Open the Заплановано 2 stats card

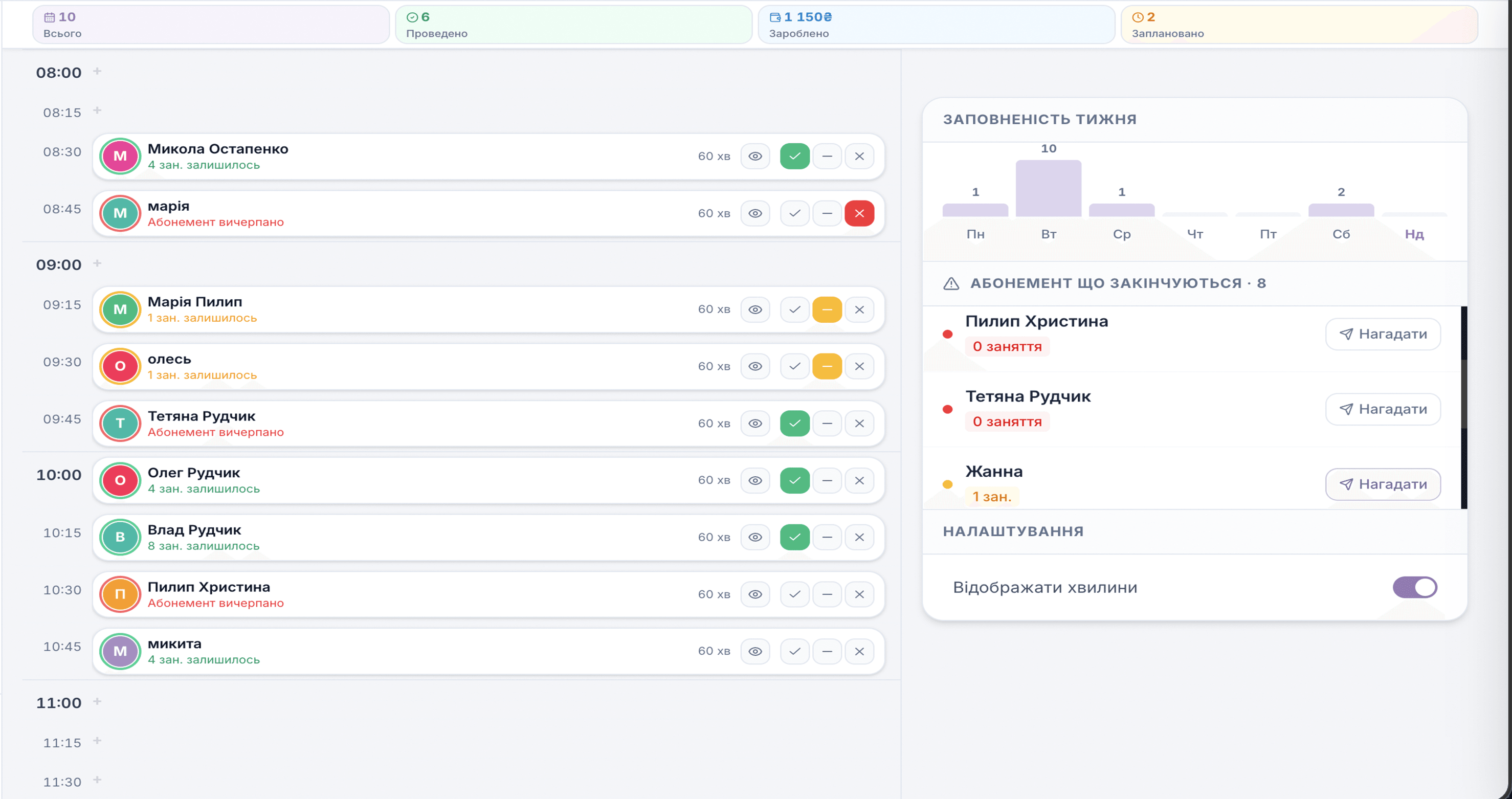click(1299, 25)
